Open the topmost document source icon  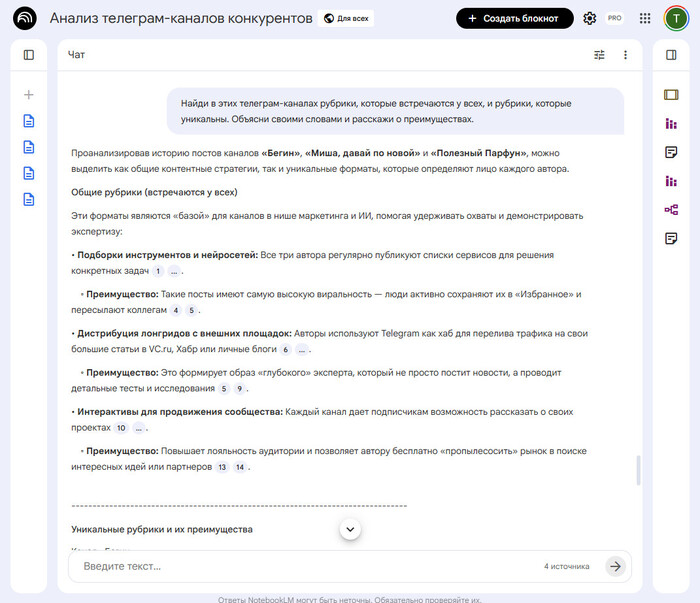[28, 121]
